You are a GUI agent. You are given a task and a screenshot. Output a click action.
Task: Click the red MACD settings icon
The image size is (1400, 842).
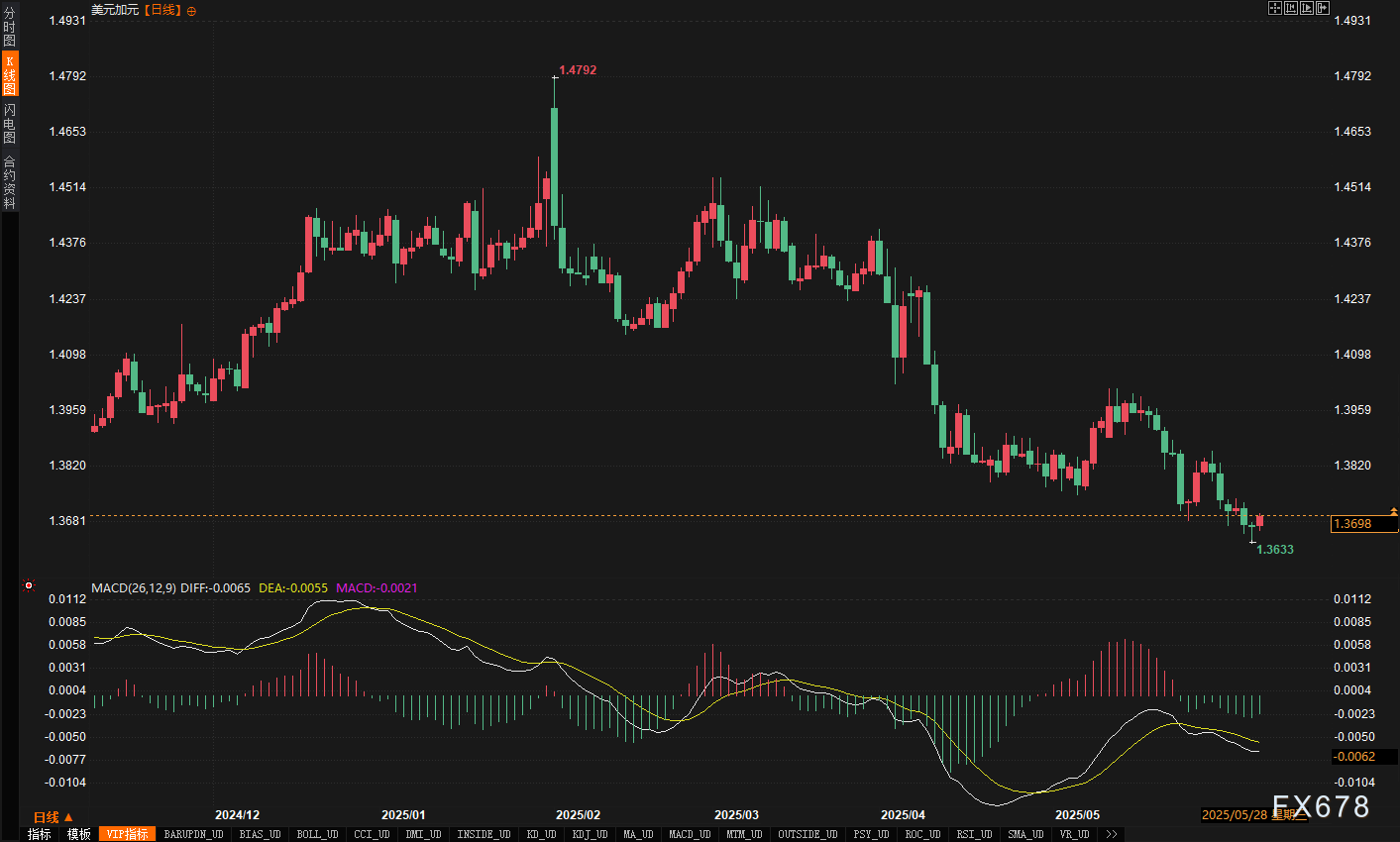29,585
